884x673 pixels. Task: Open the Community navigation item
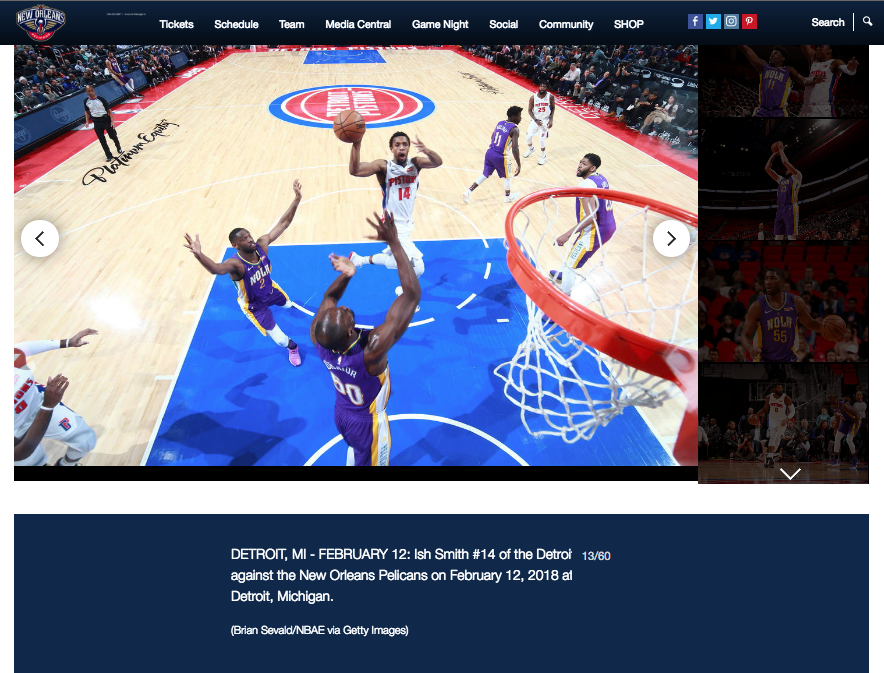pyautogui.click(x=566, y=24)
